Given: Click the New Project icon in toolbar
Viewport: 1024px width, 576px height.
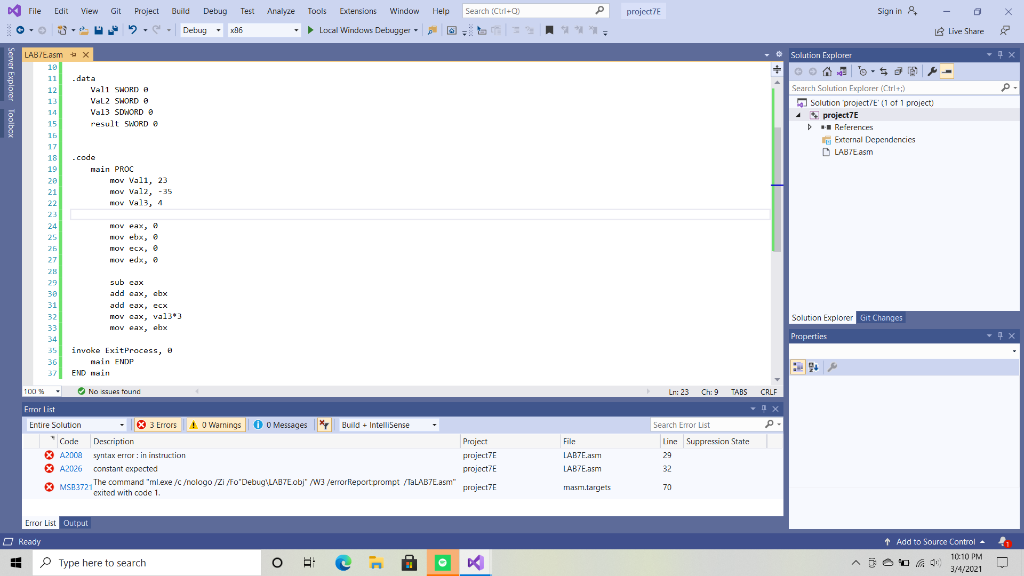Looking at the screenshot, I should [x=62, y=30].
